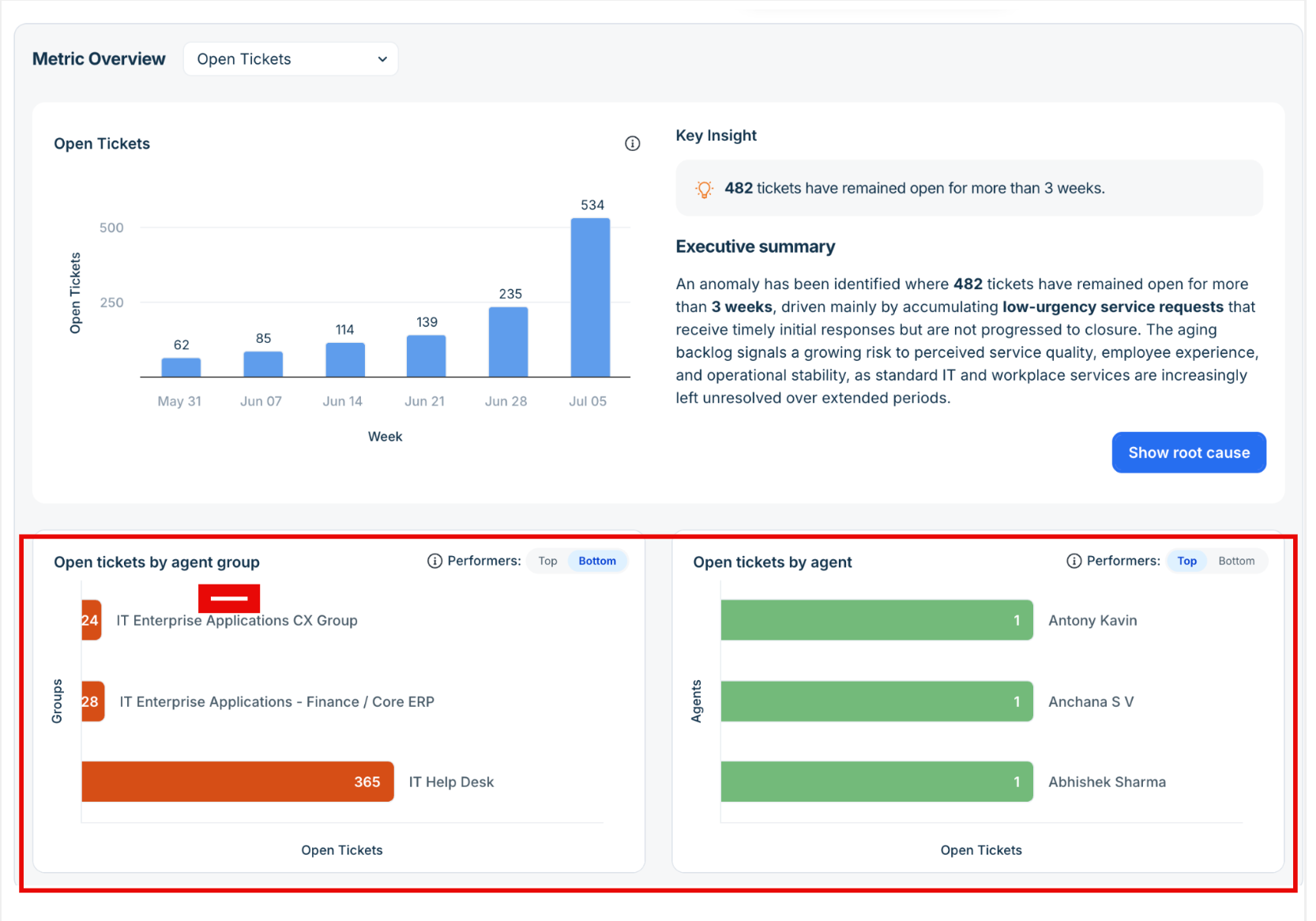This screenshot has width=1316, height=921.
Task: Click the Jun 28 bar showing 235
Action: point(509,342)
